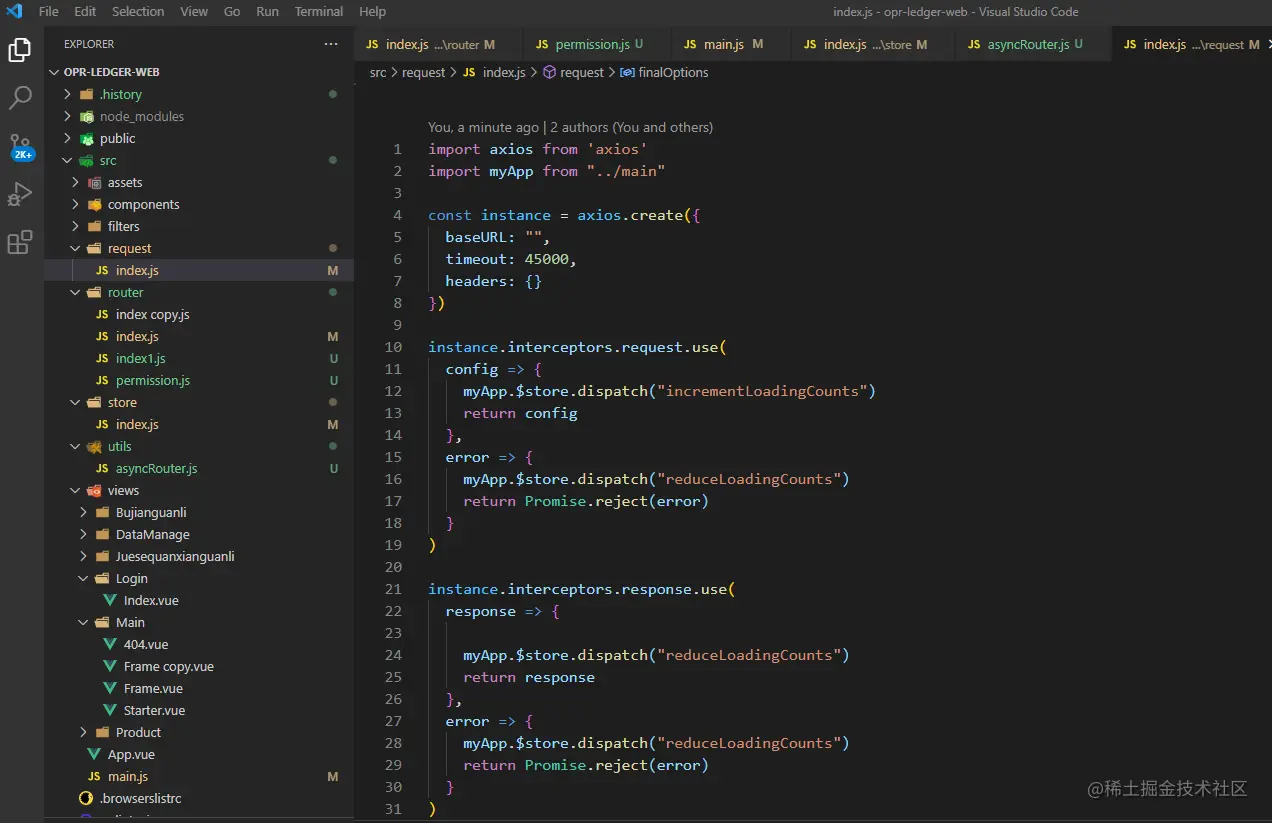Image resolution: width=1272 pixels, height=823 pixels.
Task: Collapse the OPR-LEDGER-WEB root section
Action: point(55,72)
